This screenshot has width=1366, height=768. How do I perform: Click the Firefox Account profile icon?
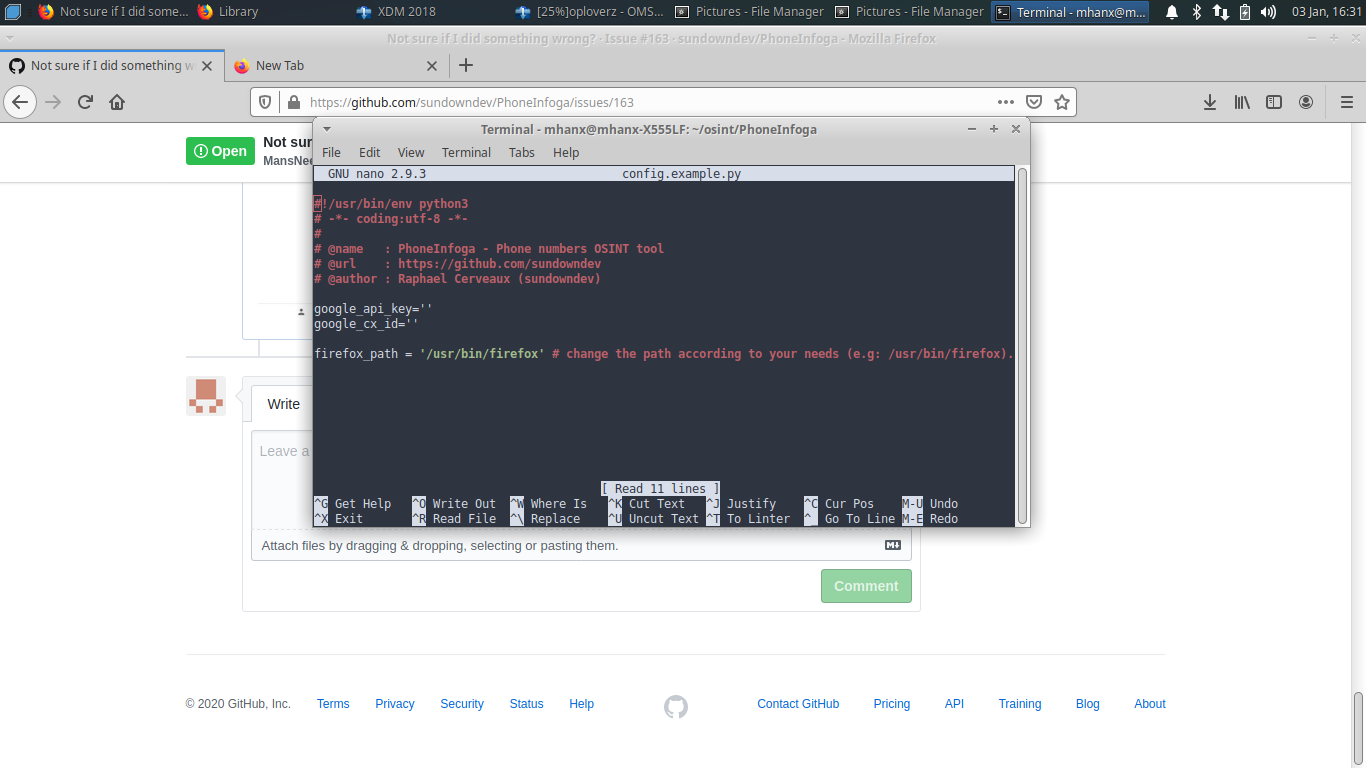click(1305, 101)
